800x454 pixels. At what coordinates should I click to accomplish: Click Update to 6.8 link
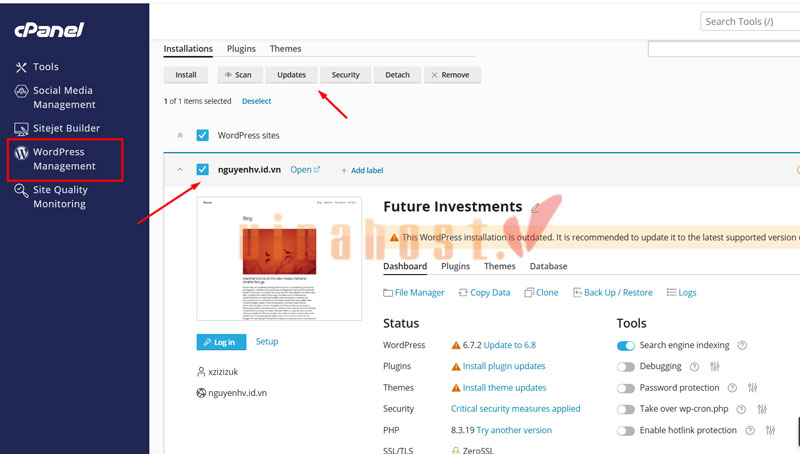[510, 345]
